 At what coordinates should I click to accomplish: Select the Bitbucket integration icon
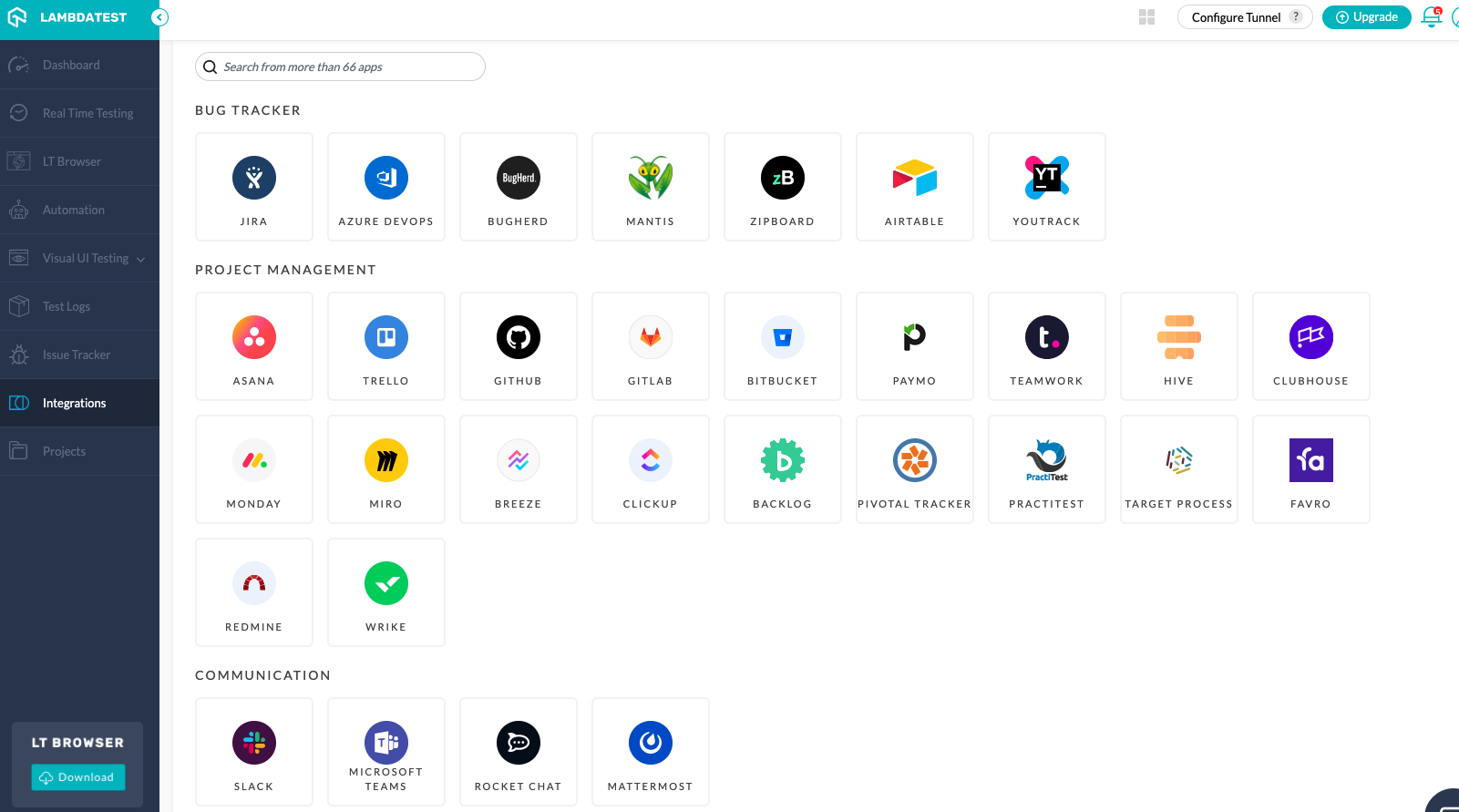783,337
